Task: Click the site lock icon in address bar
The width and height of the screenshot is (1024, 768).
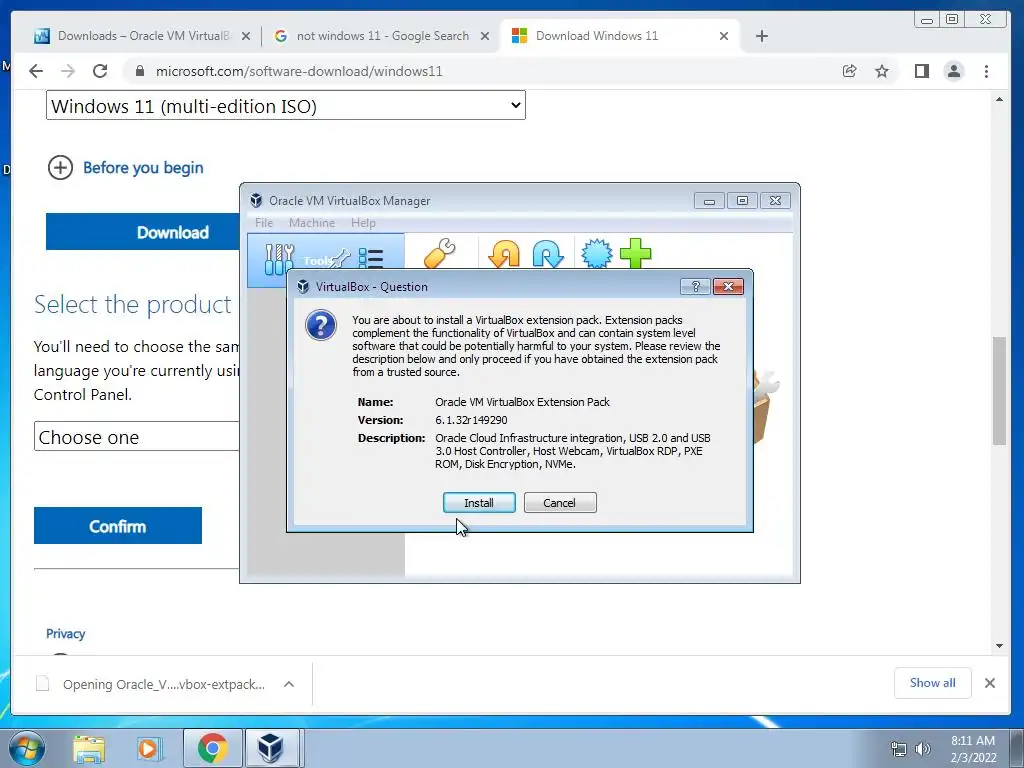Action: pos(139,71)
